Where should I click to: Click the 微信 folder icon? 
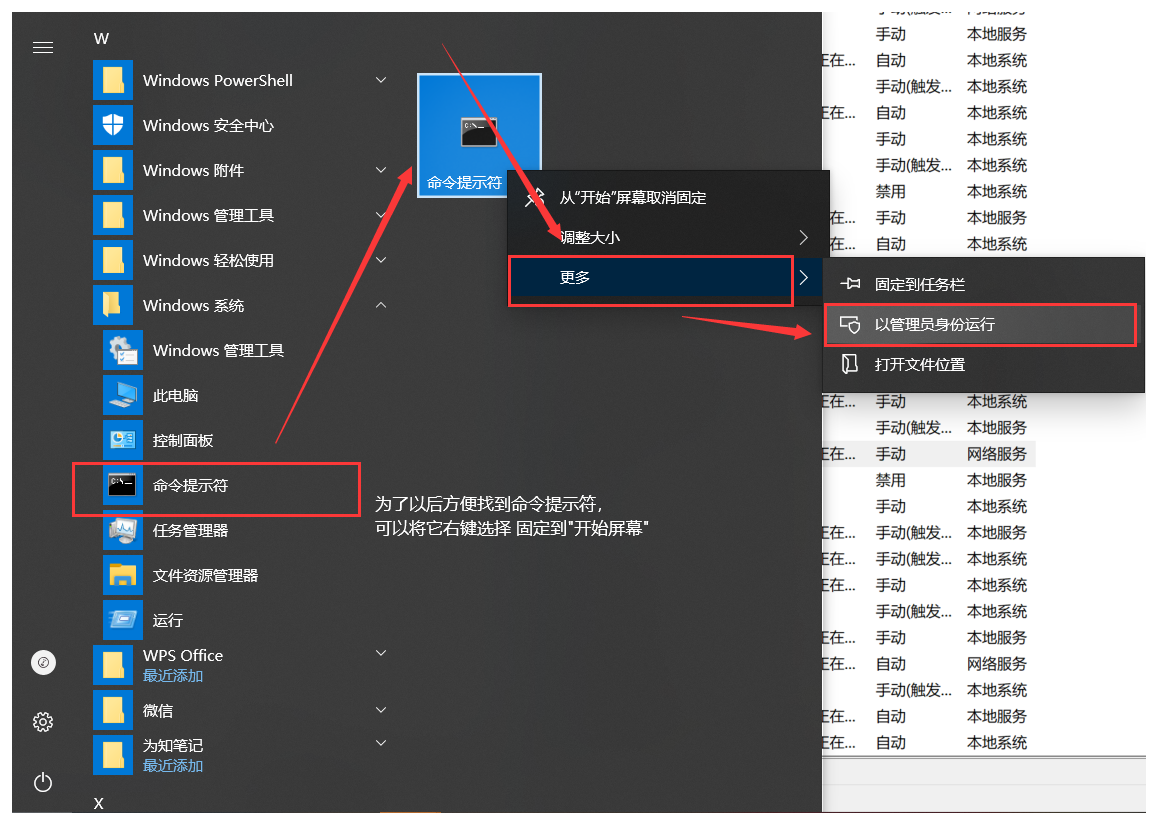tap(113, 710)
